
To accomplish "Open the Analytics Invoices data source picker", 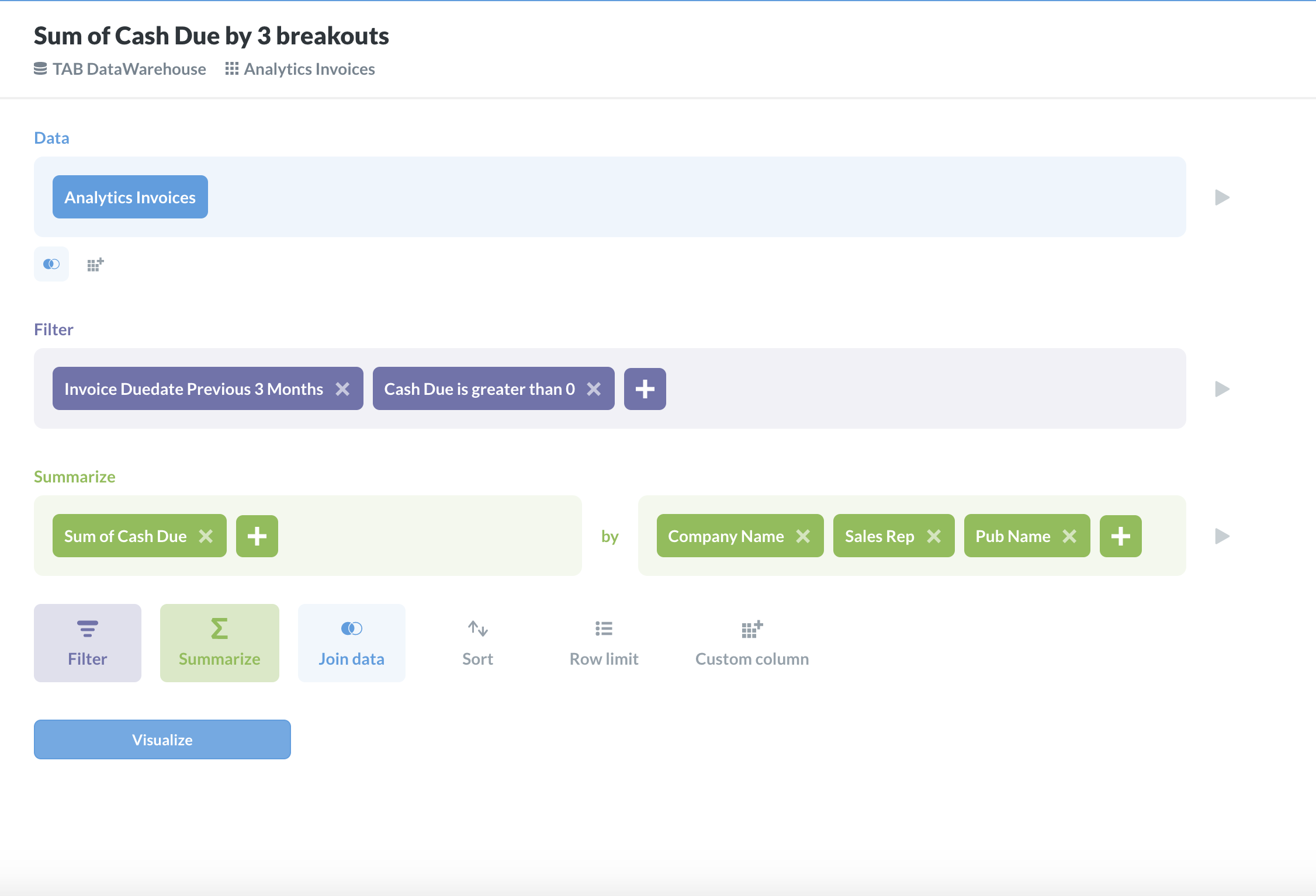I will pyautogui.click(x=130, y=197).
